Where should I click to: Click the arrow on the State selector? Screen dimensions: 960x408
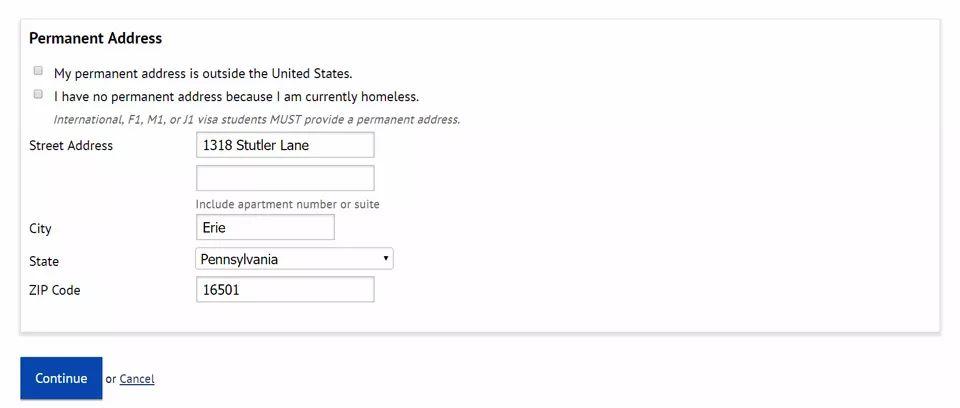[x=386, y=259]
